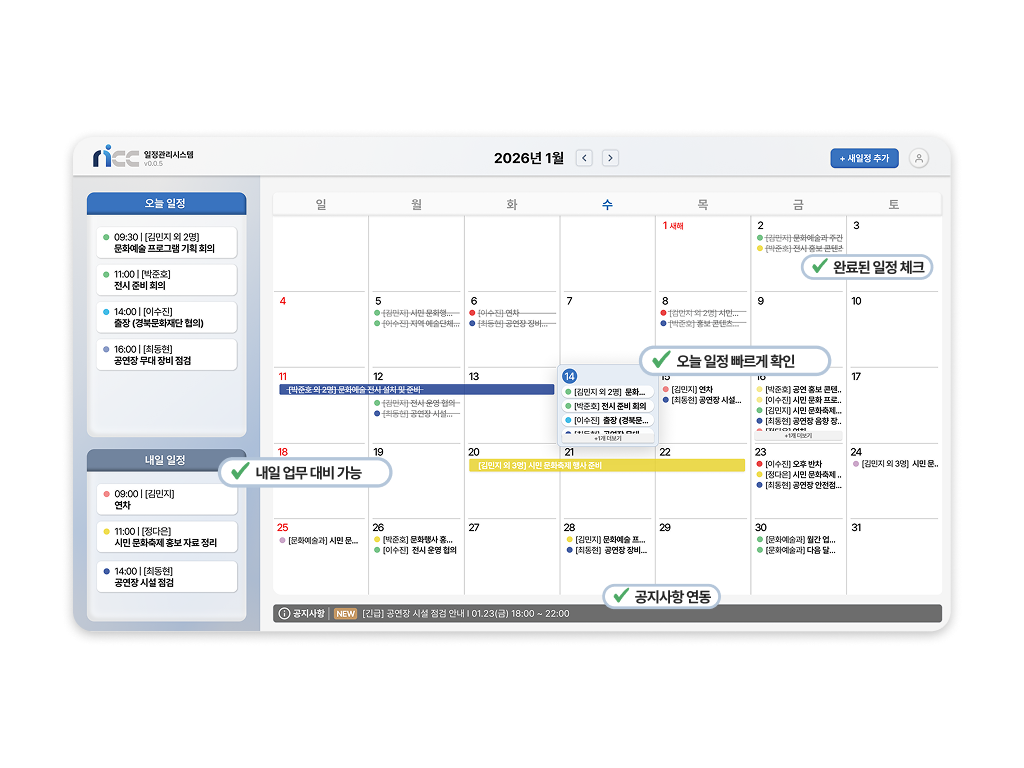Select date 9 in calendar

coord(760,301)
